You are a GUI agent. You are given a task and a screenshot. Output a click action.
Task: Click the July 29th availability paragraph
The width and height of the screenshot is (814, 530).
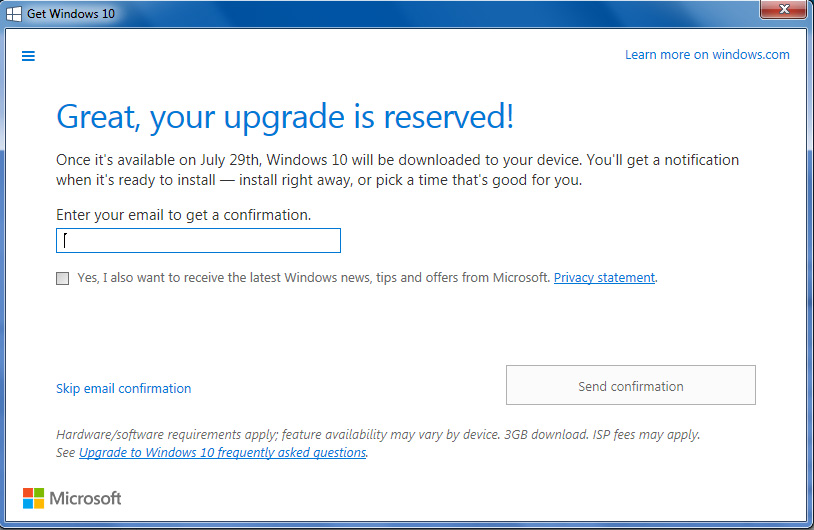(397, 170)
